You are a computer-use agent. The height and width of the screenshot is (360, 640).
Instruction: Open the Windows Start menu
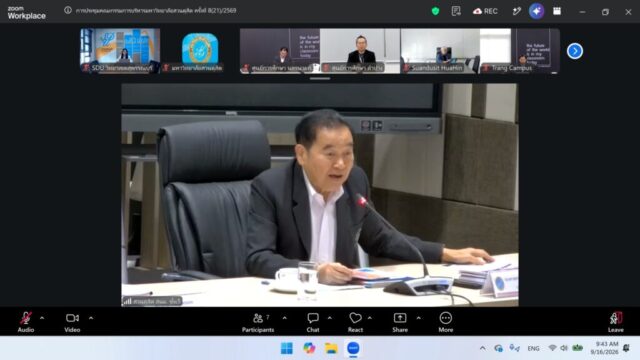[x=287, y=348]
